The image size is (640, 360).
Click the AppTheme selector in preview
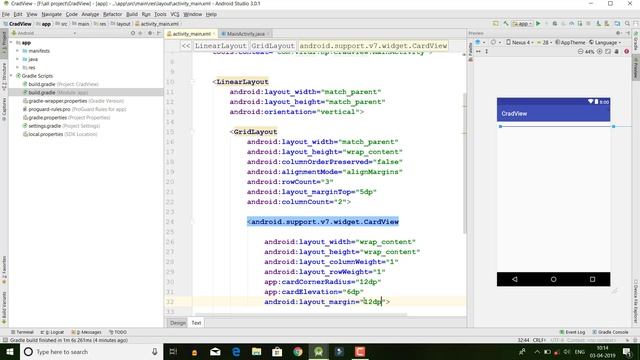(x=570, y=42)
